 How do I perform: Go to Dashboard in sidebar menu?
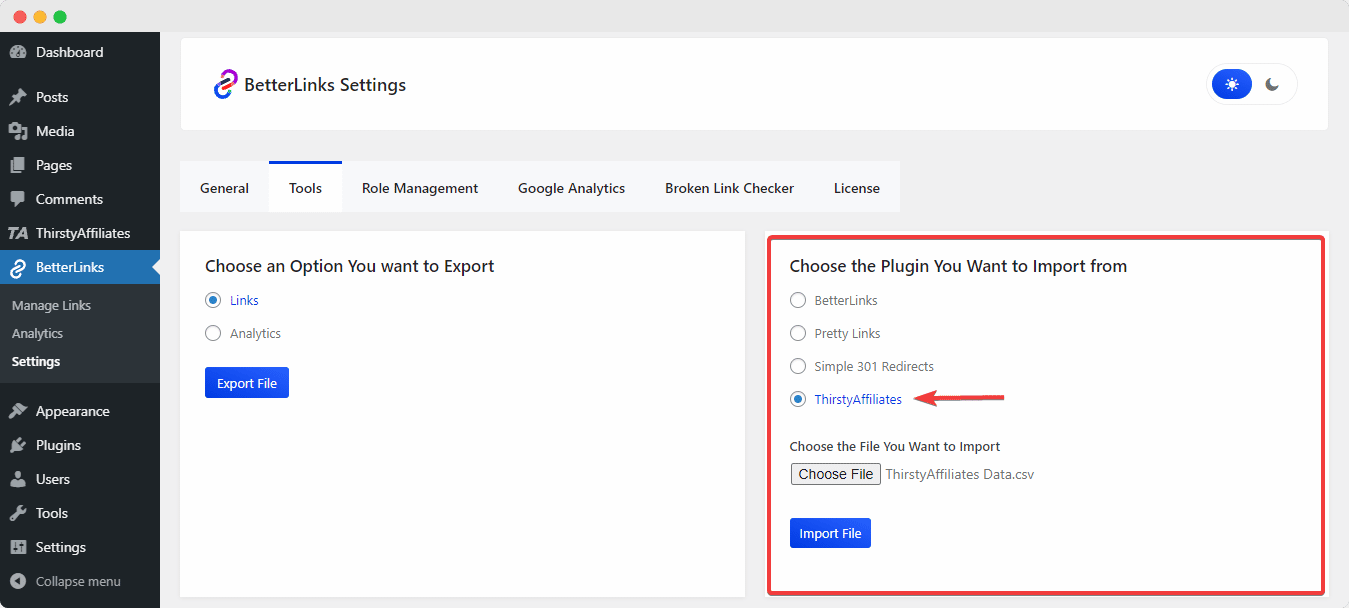(x=80, y=52)
